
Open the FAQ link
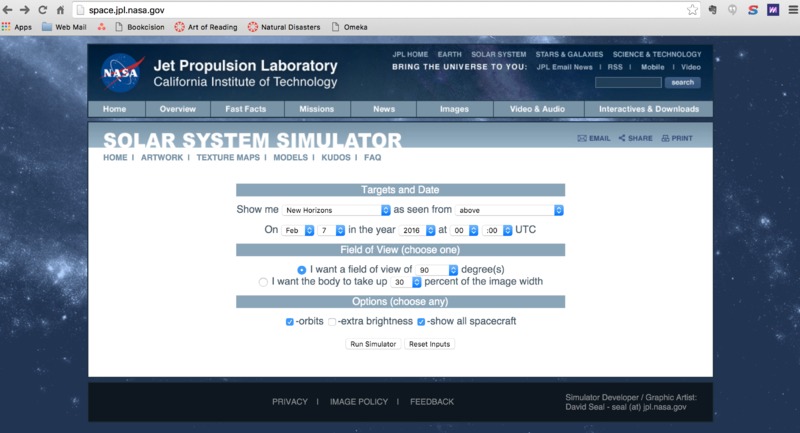[372, 158]
